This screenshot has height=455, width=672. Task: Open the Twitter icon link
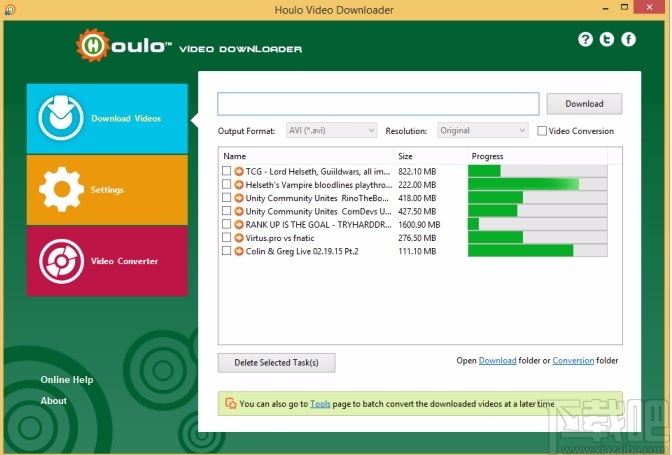[x=607, y=39]
